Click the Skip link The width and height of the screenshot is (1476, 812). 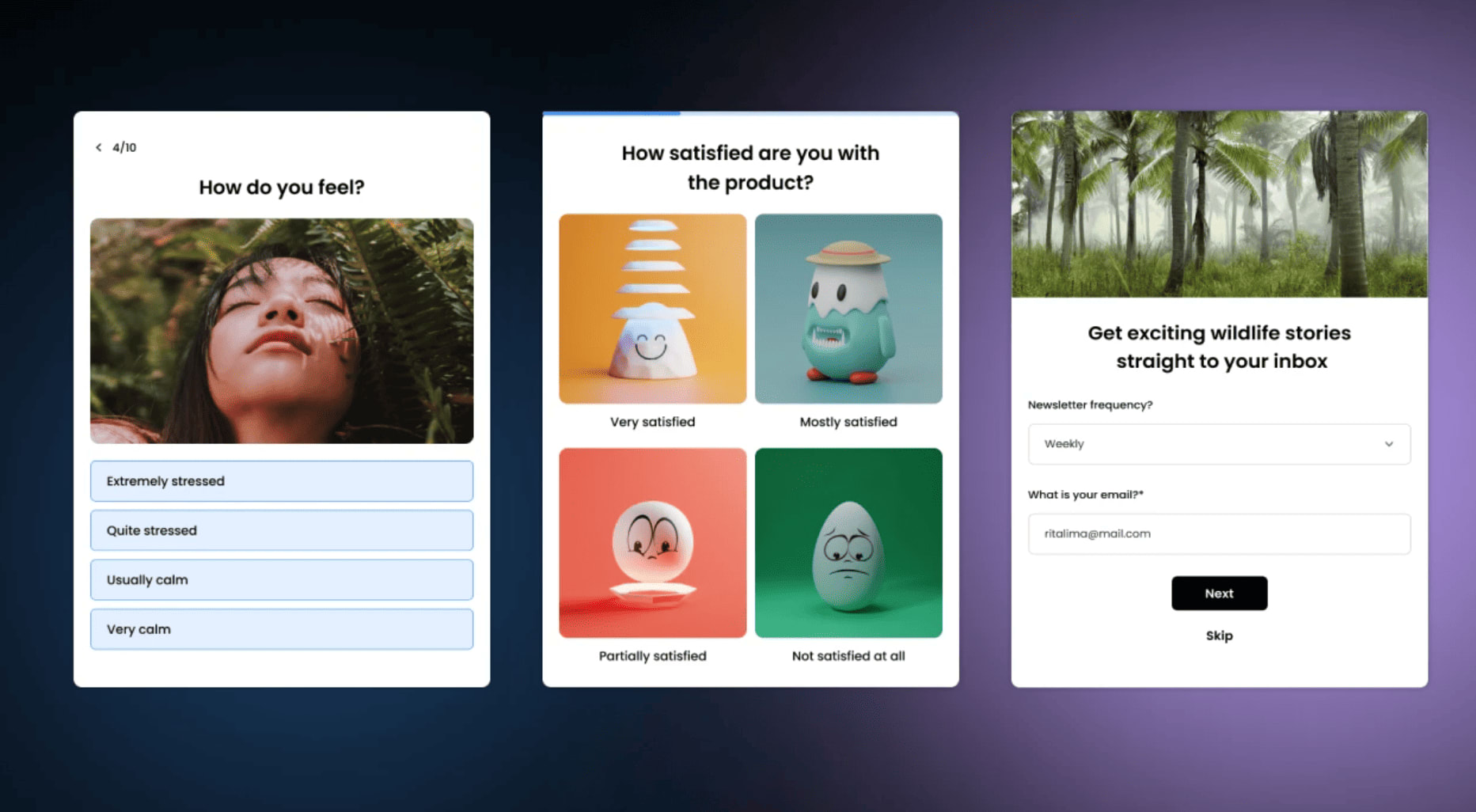1219,636
